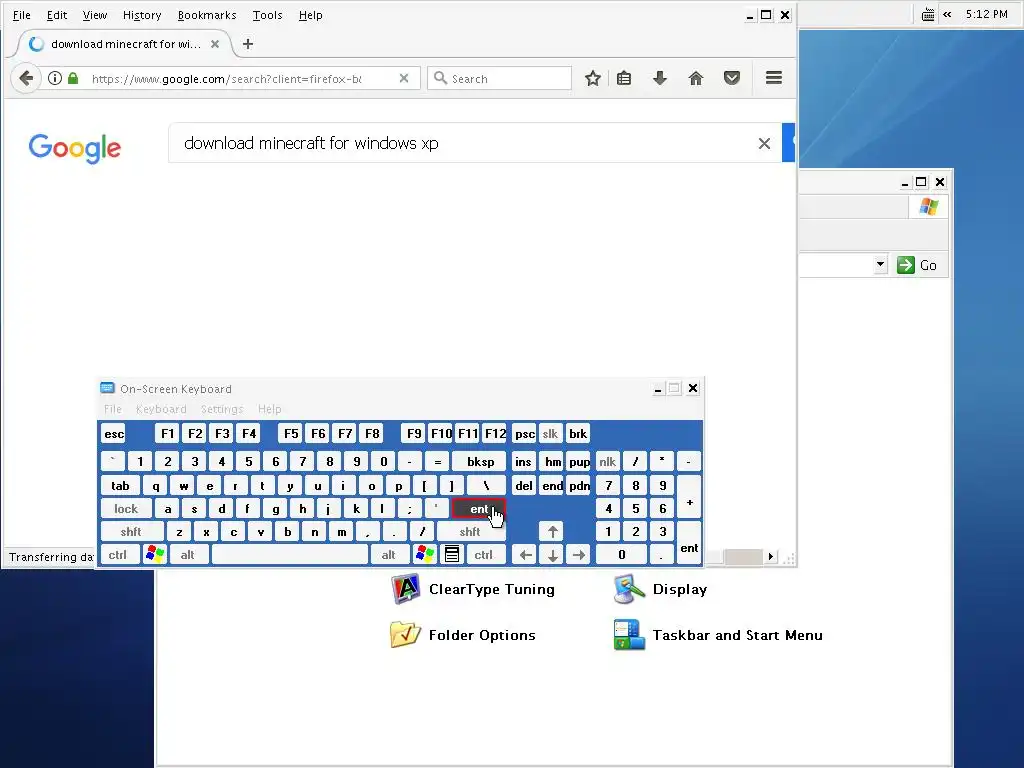Click the bksp key on On-Screen Keyboard
Viewport: 1024px width, 768px height.
click(480, 462)
